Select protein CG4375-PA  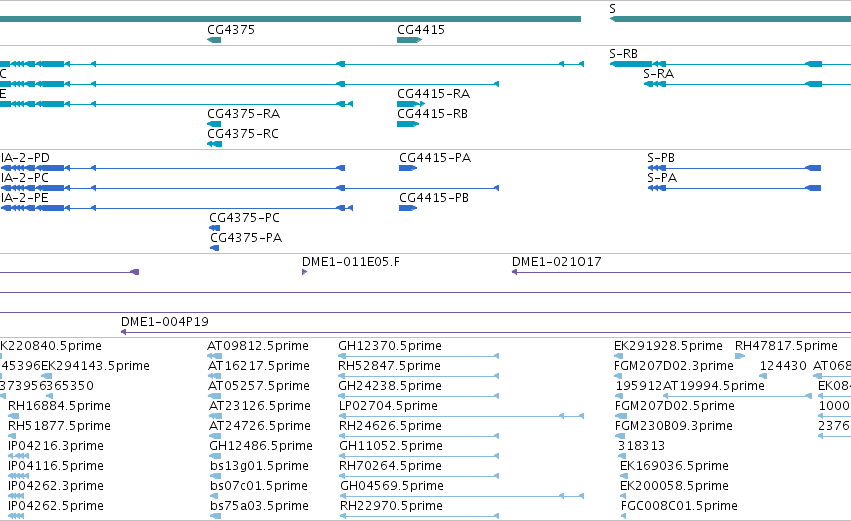246,238
